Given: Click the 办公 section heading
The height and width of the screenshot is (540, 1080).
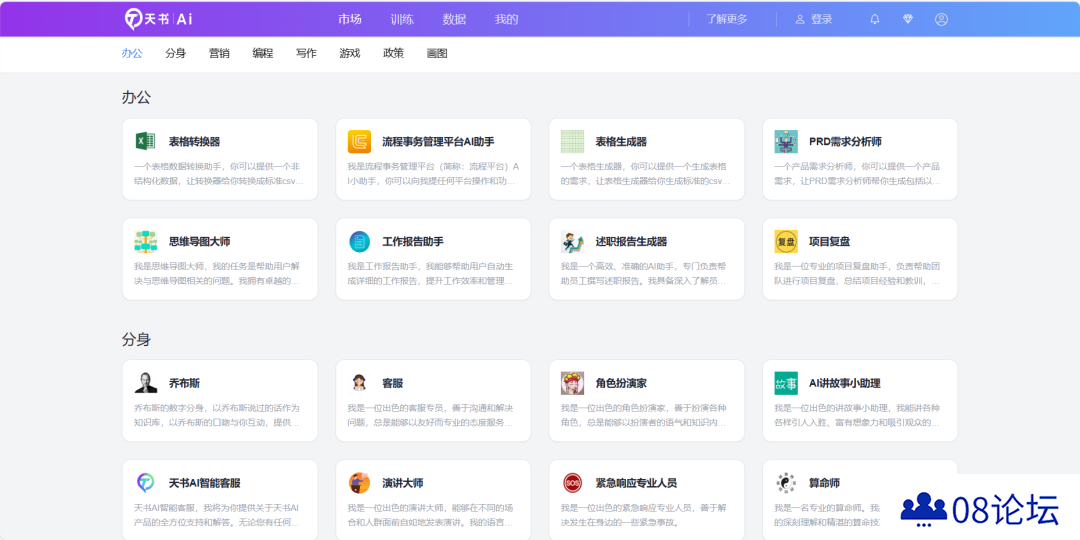Looking at the screenshot, I should pyautogui.click(x=136, y=97).
